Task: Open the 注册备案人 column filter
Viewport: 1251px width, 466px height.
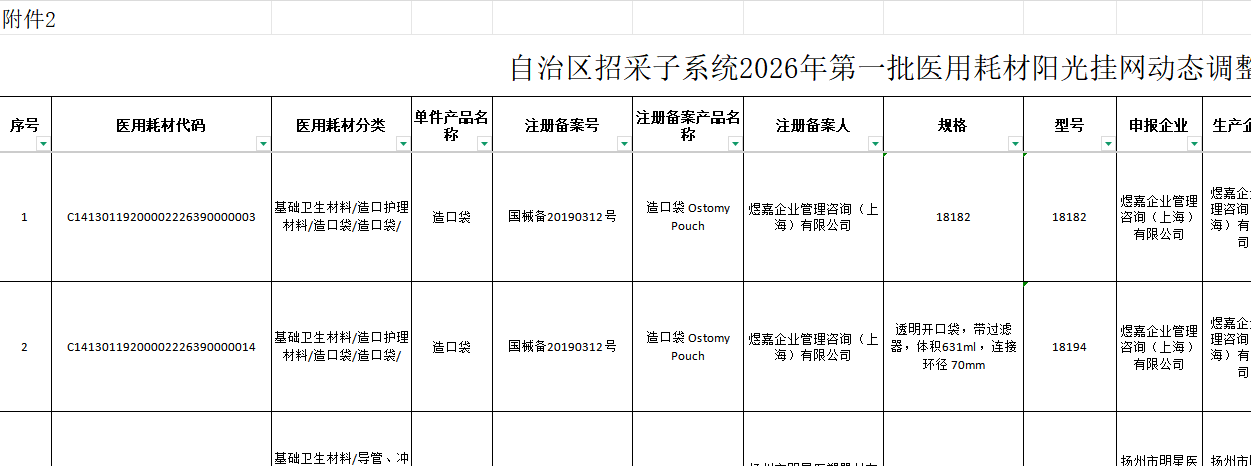Action: tap(875, 144)
